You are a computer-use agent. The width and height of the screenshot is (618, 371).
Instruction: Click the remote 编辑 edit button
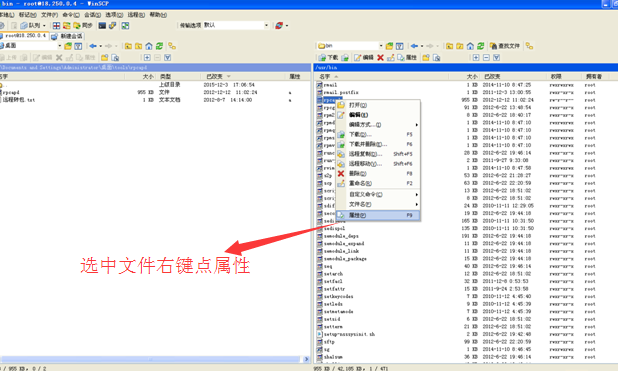(363, 58)
